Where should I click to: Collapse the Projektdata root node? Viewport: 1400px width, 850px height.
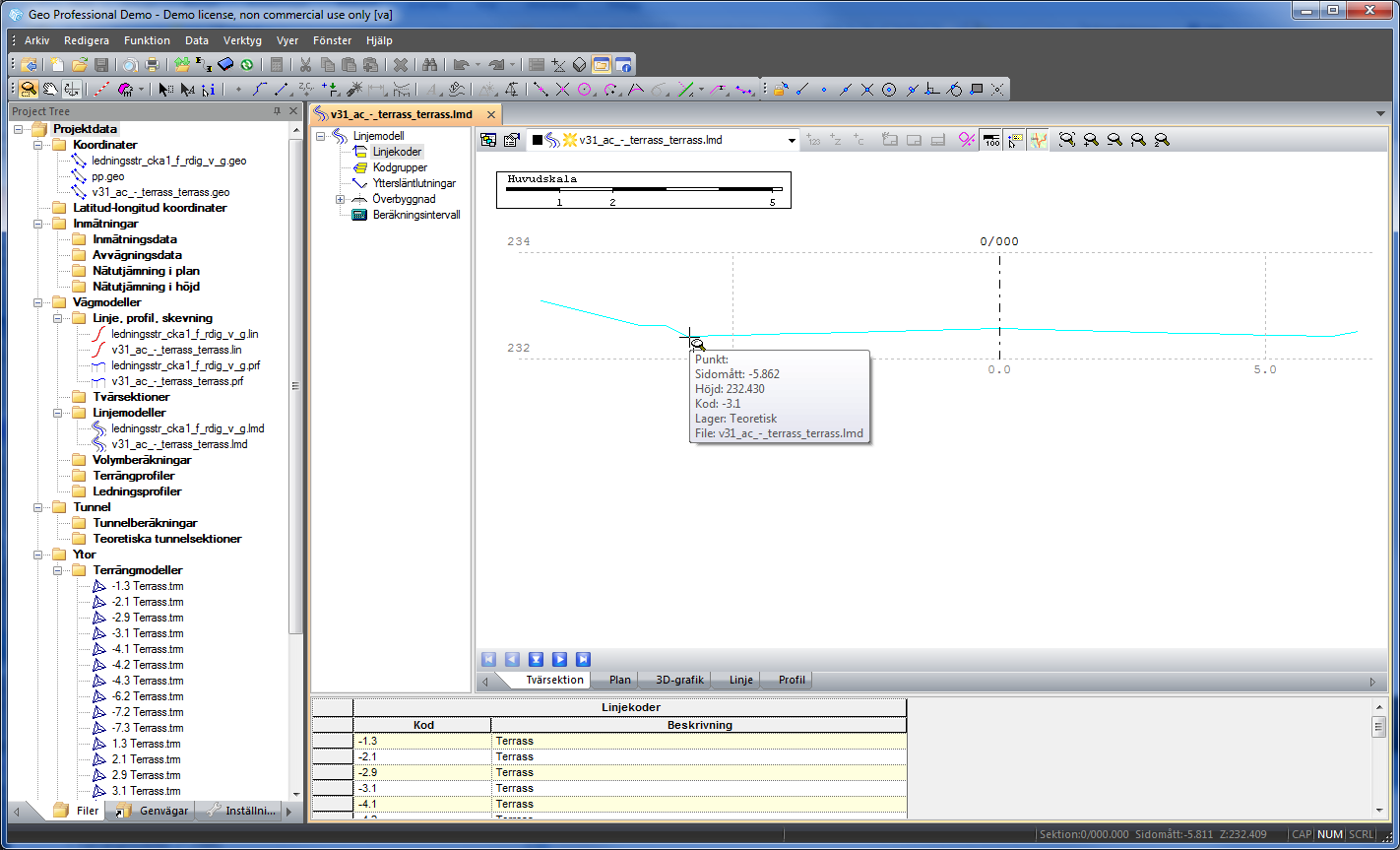point(19,129)
